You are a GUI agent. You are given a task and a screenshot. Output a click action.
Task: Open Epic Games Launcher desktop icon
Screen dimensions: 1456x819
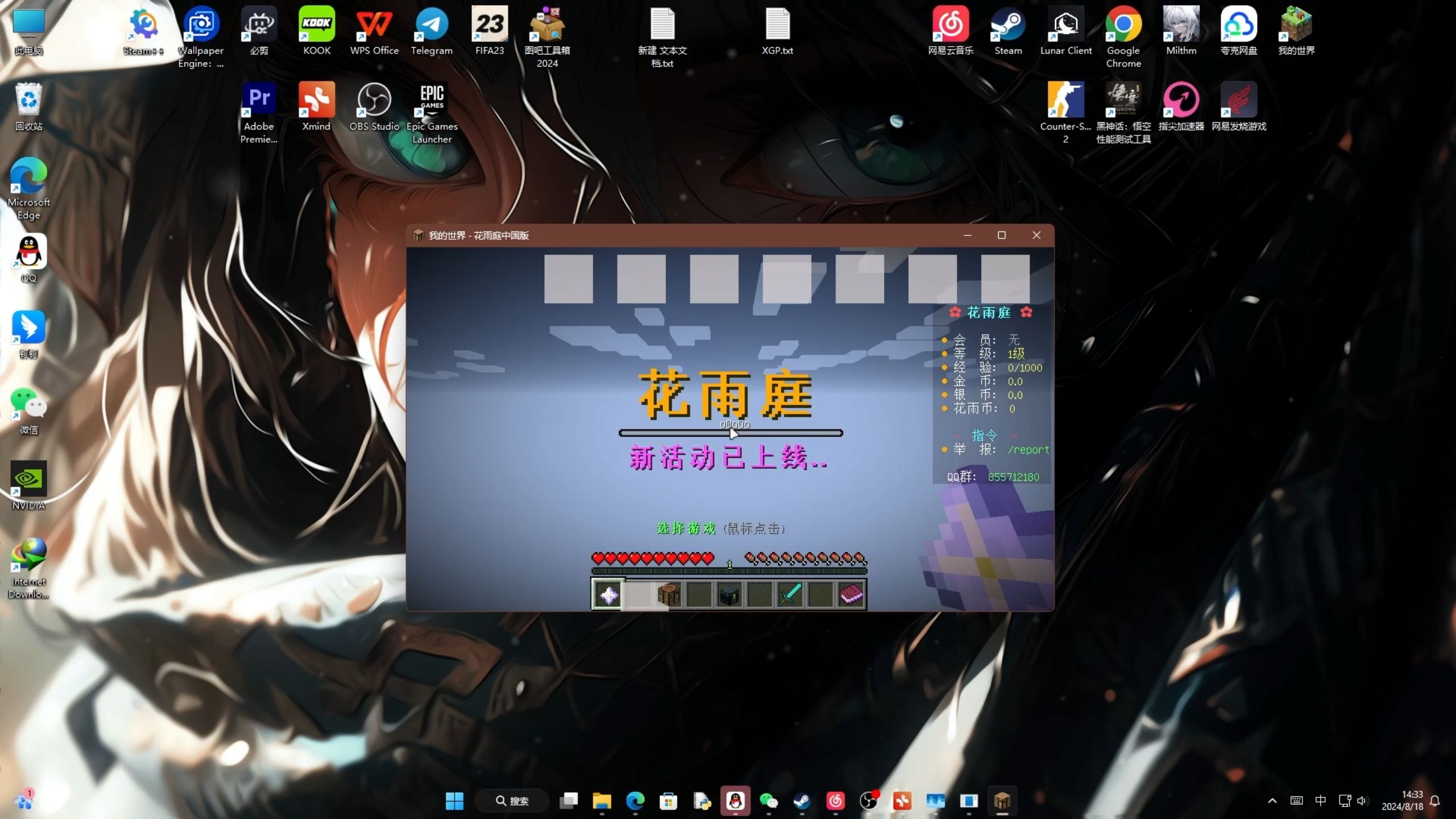432,113
